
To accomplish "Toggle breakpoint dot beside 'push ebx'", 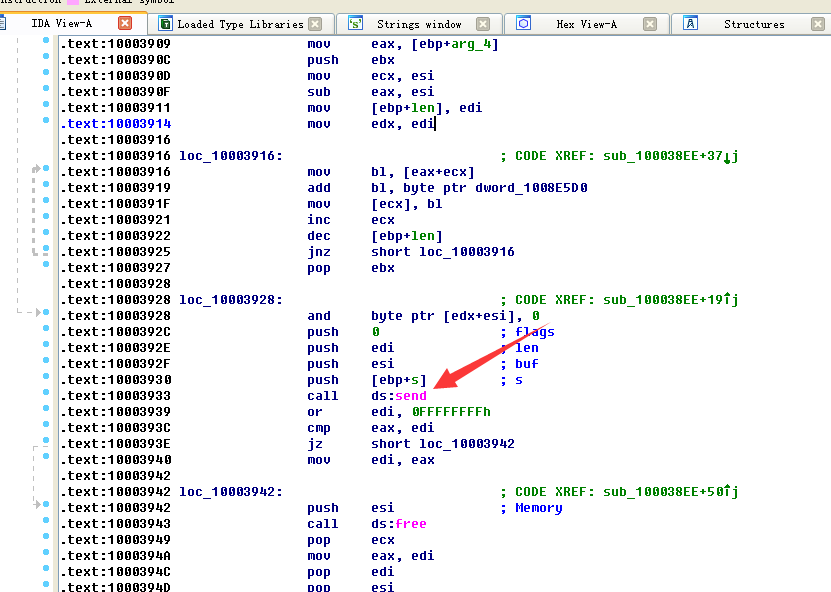I will tap(46, 56).
